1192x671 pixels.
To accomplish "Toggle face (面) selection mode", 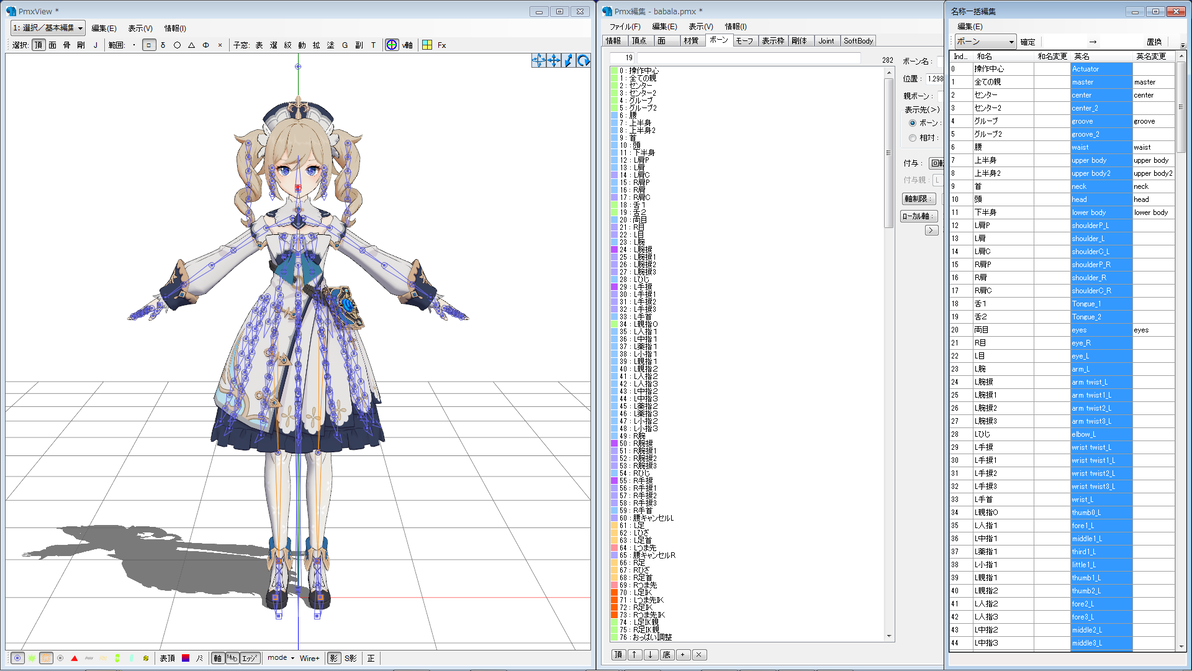I will point(52,46).
